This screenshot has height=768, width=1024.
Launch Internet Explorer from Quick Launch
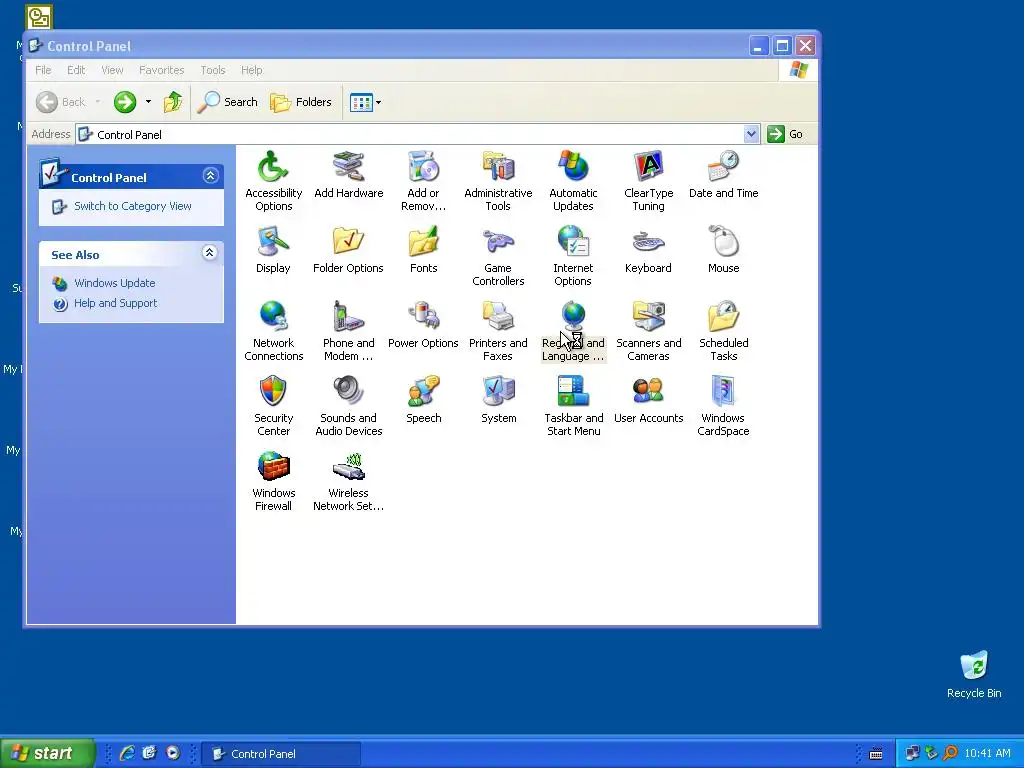point(127,753)
